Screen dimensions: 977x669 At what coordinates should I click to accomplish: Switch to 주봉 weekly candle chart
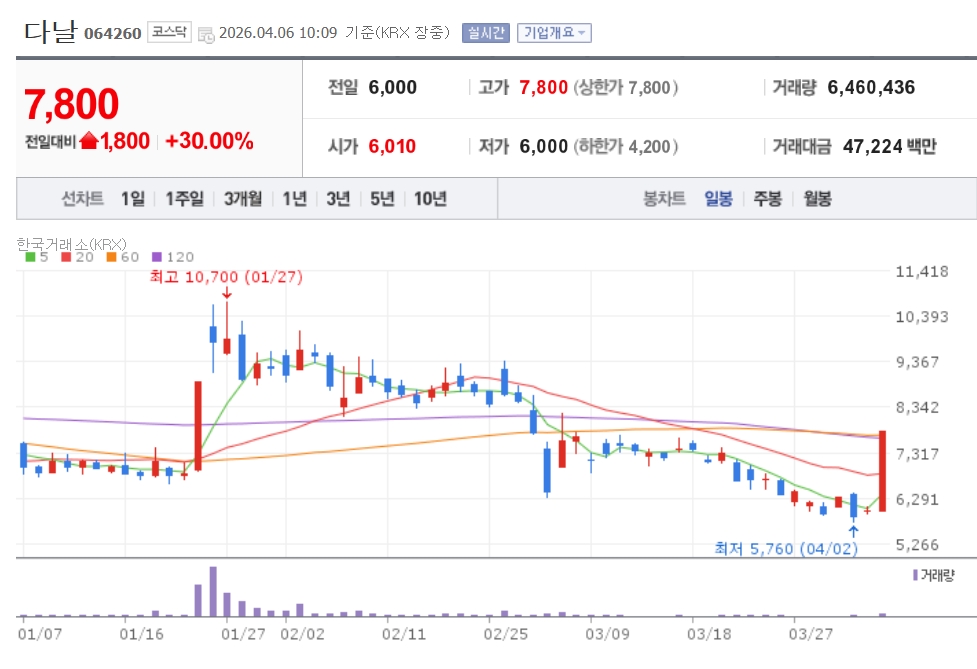(768, 199)
